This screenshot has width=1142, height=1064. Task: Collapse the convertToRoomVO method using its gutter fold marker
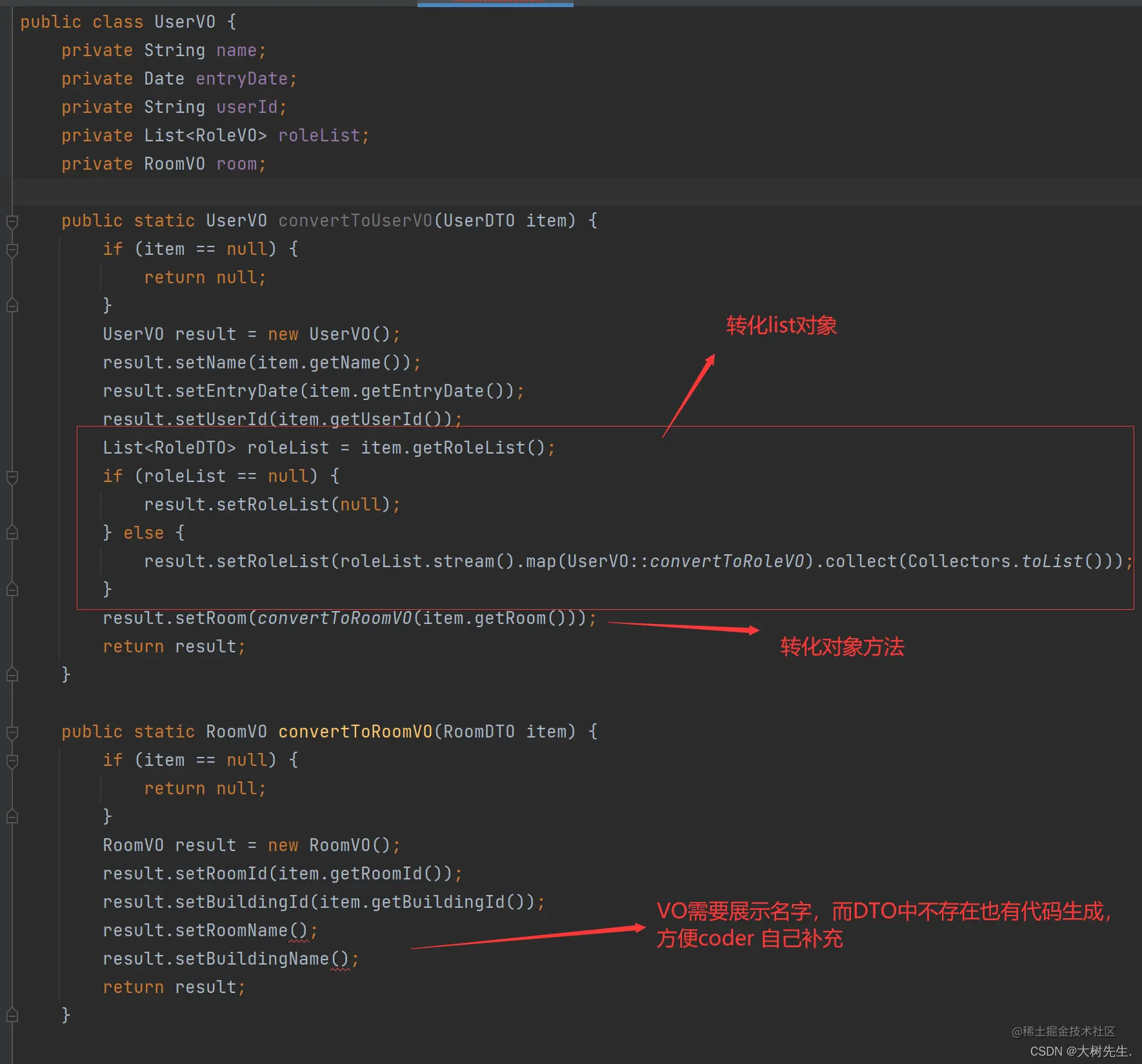pyautogui.click(x=12, y=732)
